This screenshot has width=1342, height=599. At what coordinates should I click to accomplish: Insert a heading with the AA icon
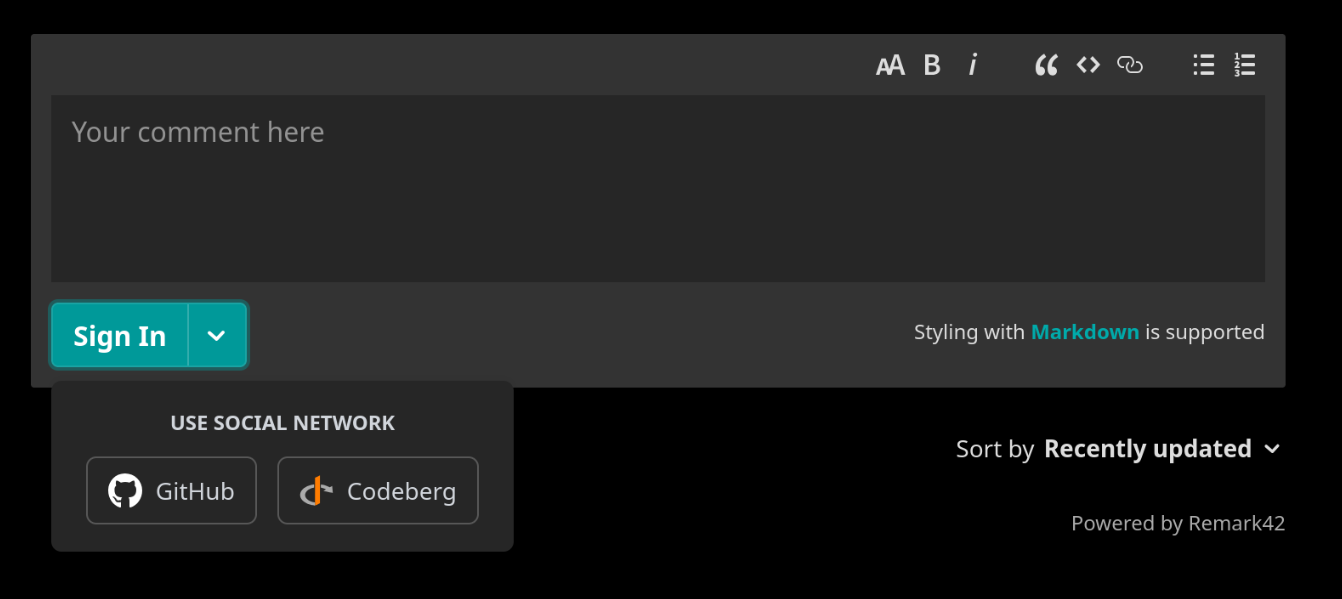pyautogui.click(x=890, y=66)
